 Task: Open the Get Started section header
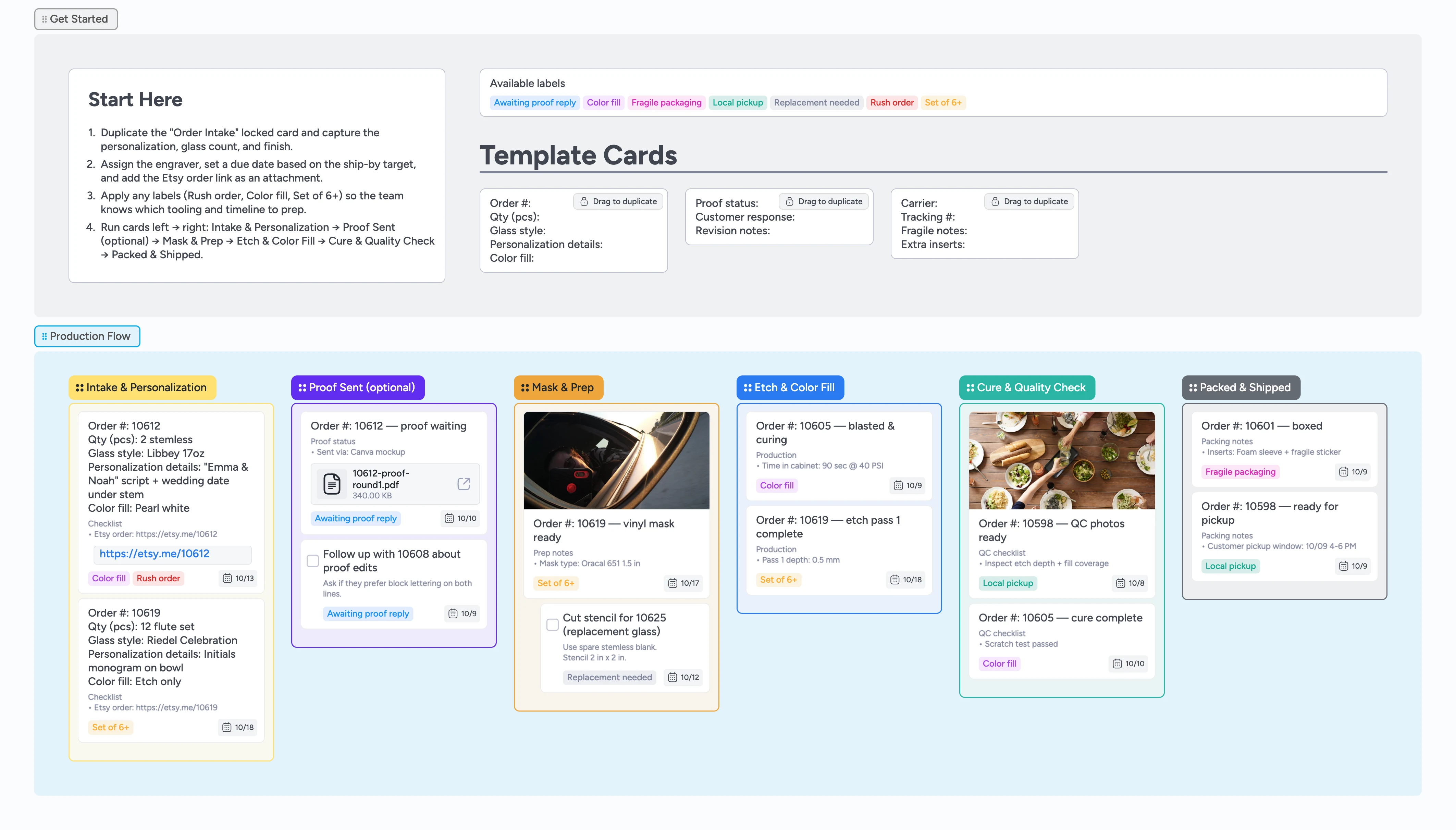(x=76, y=19)
